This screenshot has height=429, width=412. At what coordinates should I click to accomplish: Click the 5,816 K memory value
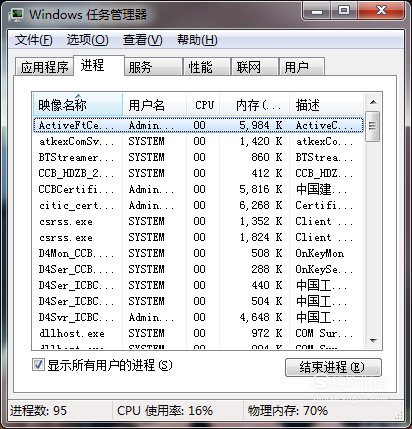[261, 189]
